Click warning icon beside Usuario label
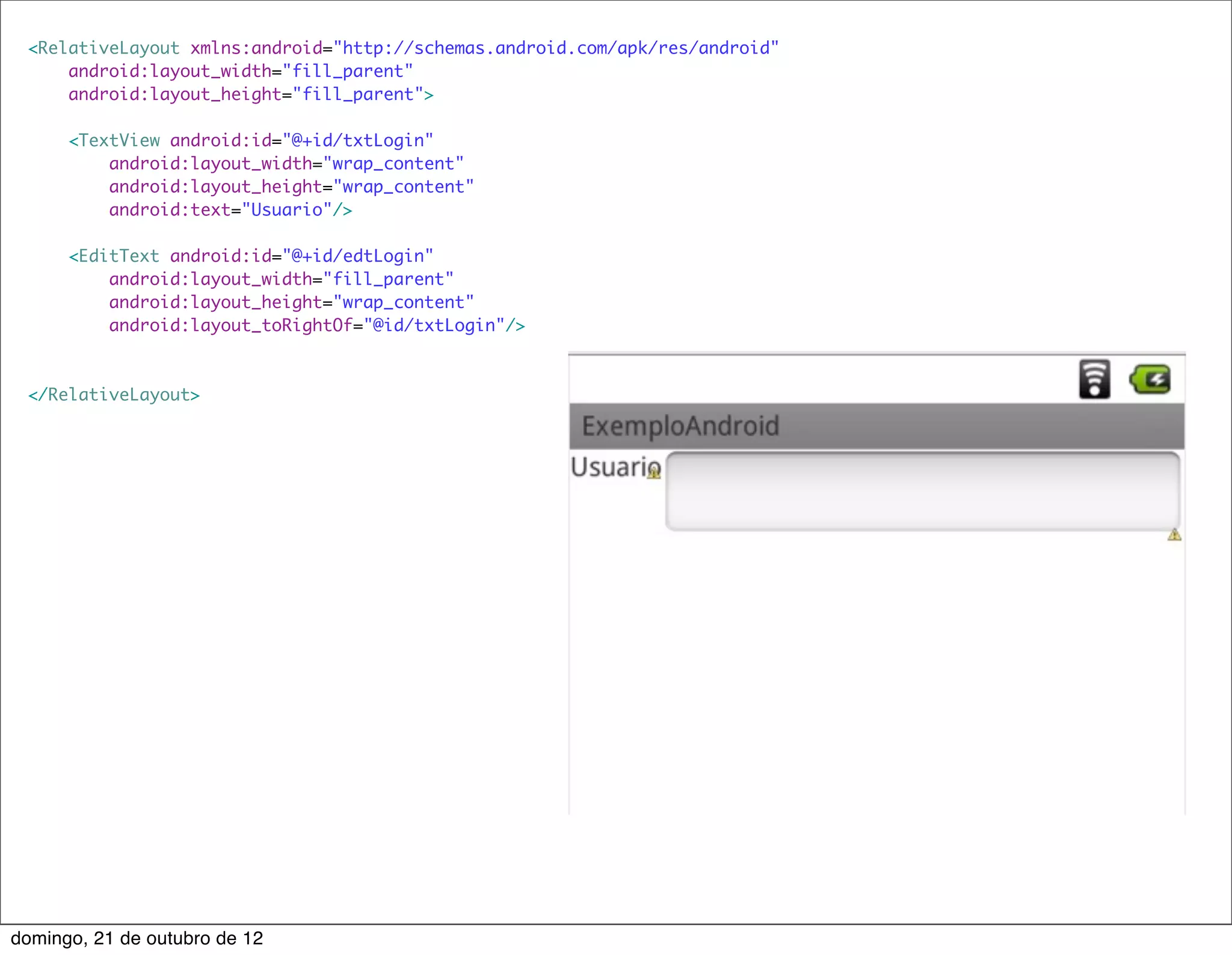This screenshot has height=955, width=1232. pyautogui.click(x=654, y=473)
